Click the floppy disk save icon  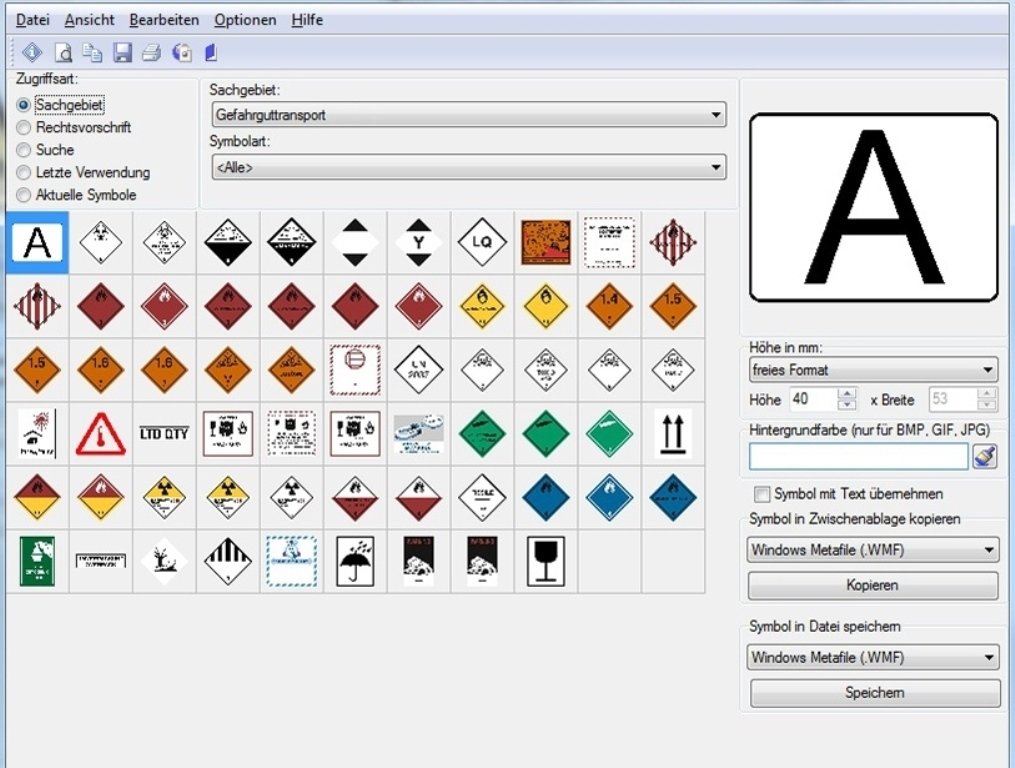(122, 52)
